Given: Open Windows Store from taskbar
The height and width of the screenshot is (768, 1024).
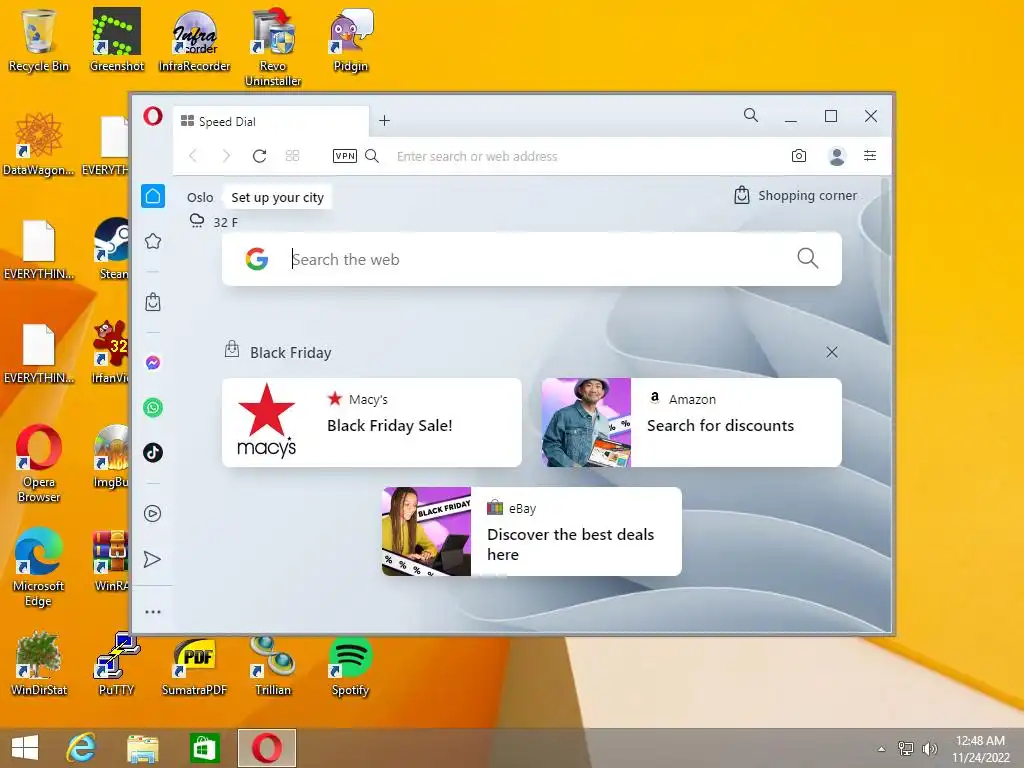Looking at the screenshot, I should pyautogui.click(x=204, y=748).
